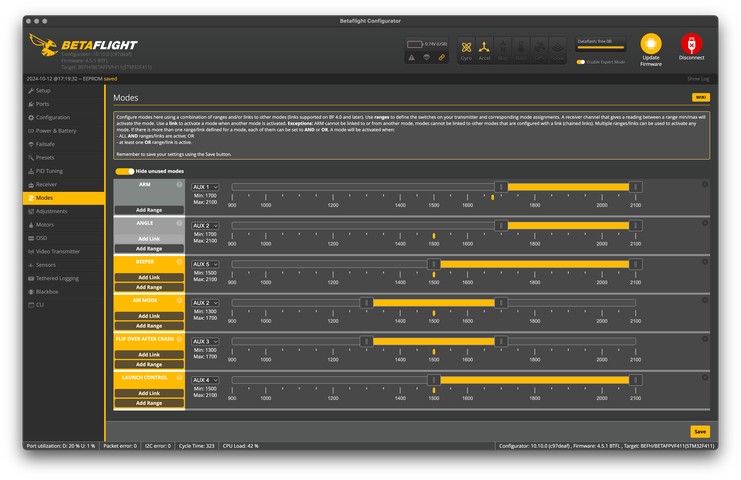
Task: Click Add Range under ARM
Action: click(149, 210)
